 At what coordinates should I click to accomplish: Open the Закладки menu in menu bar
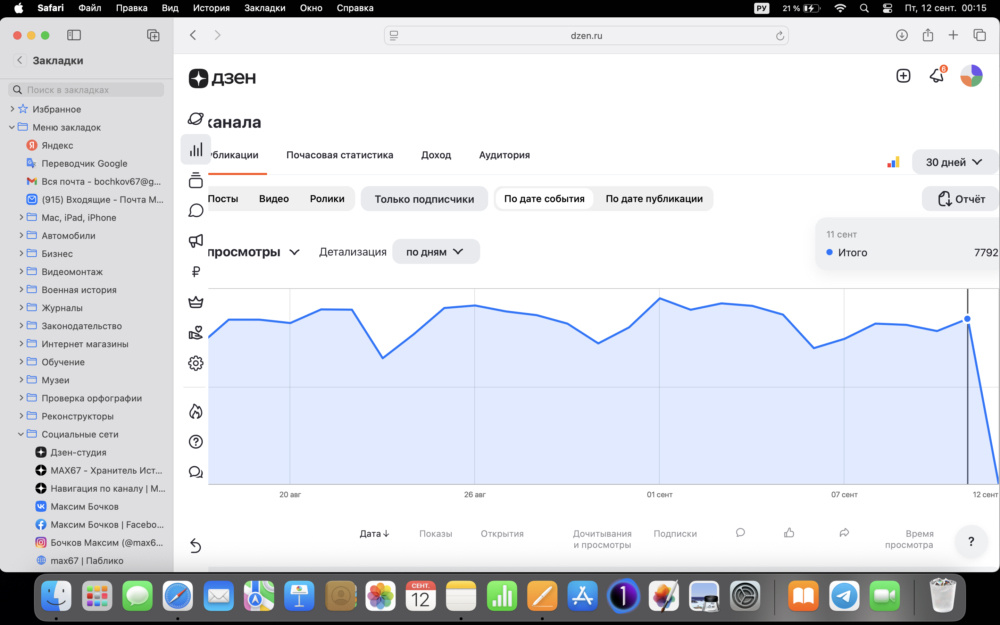pyautogui.click(x=265, y=8)
